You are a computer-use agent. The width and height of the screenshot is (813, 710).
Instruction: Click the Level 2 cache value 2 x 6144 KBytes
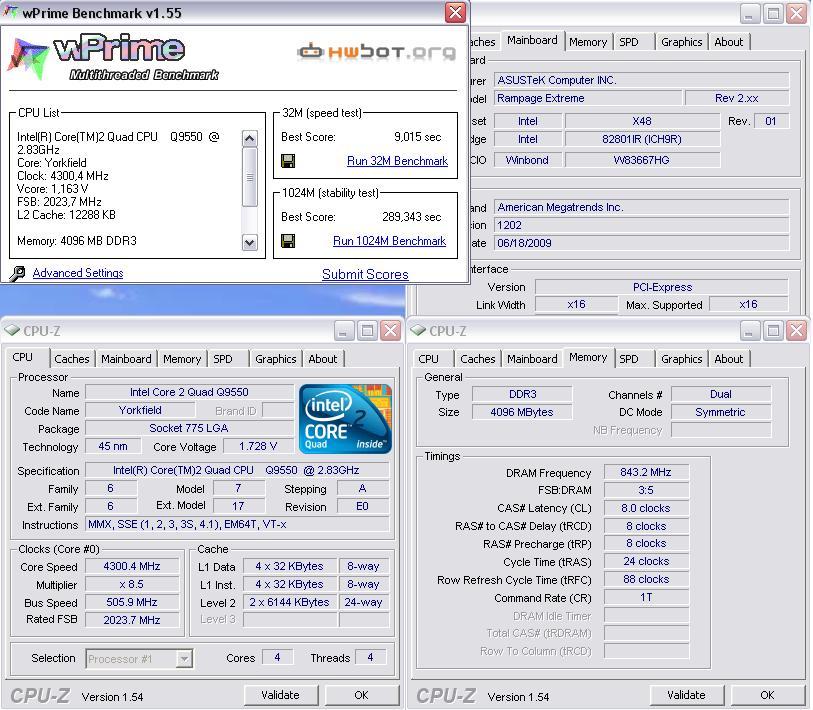289,602
